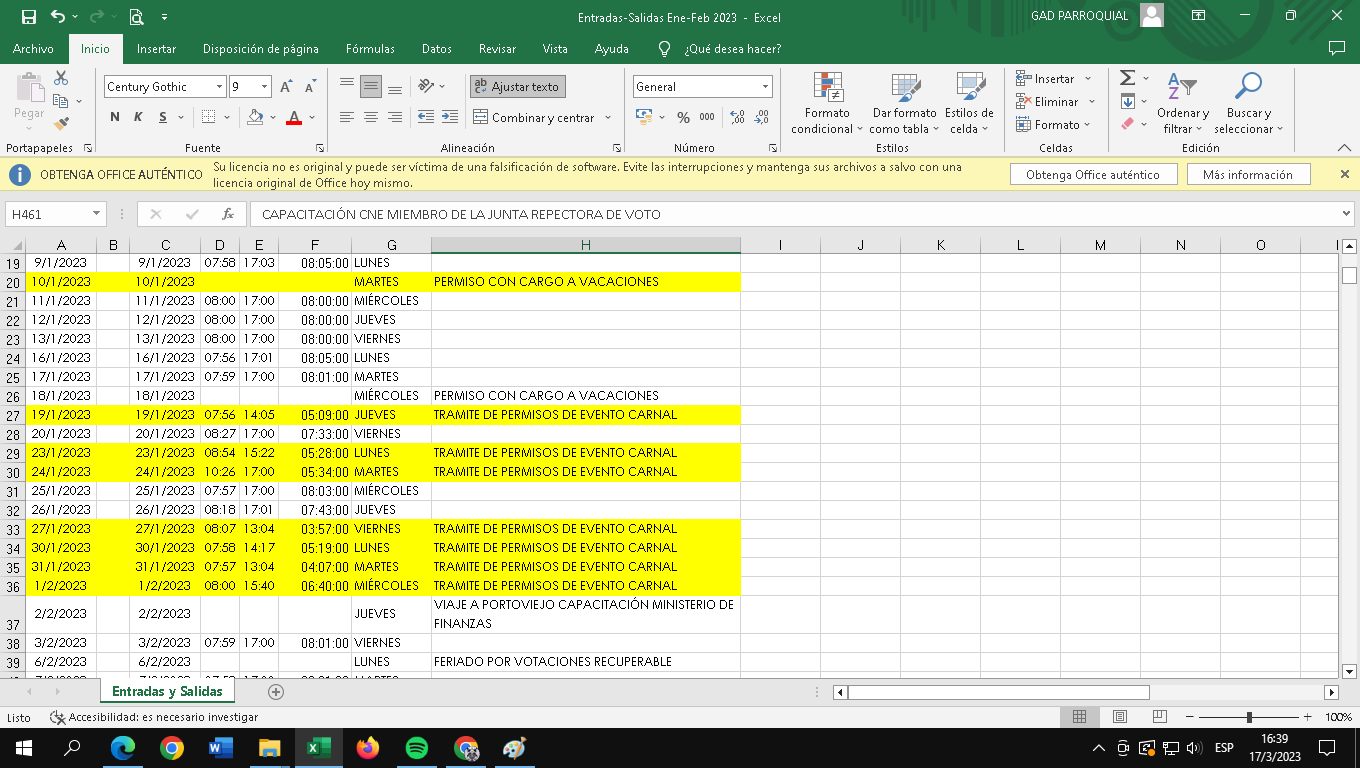This screenshot has height=768, width=1360.
Task: Click the Insert Function fx icon
Action: (228, 214)
